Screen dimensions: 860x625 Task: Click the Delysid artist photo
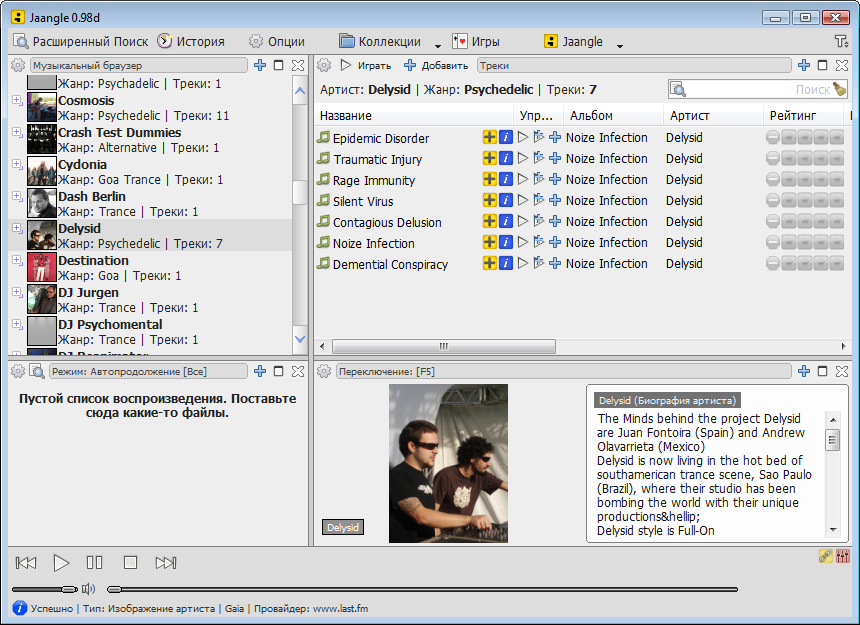click(448, 463)
